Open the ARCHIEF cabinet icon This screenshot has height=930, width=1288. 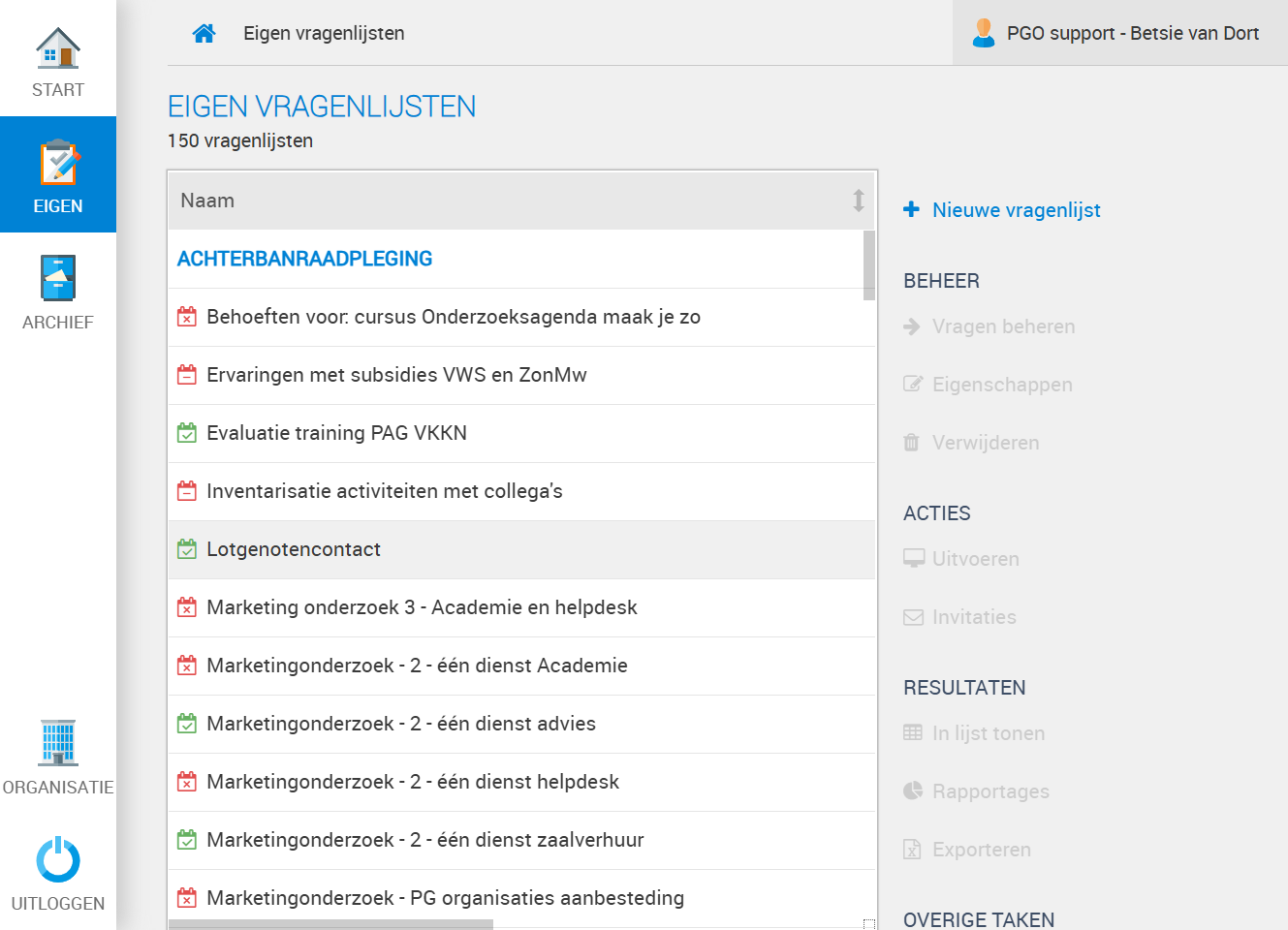tap(58, 278)
